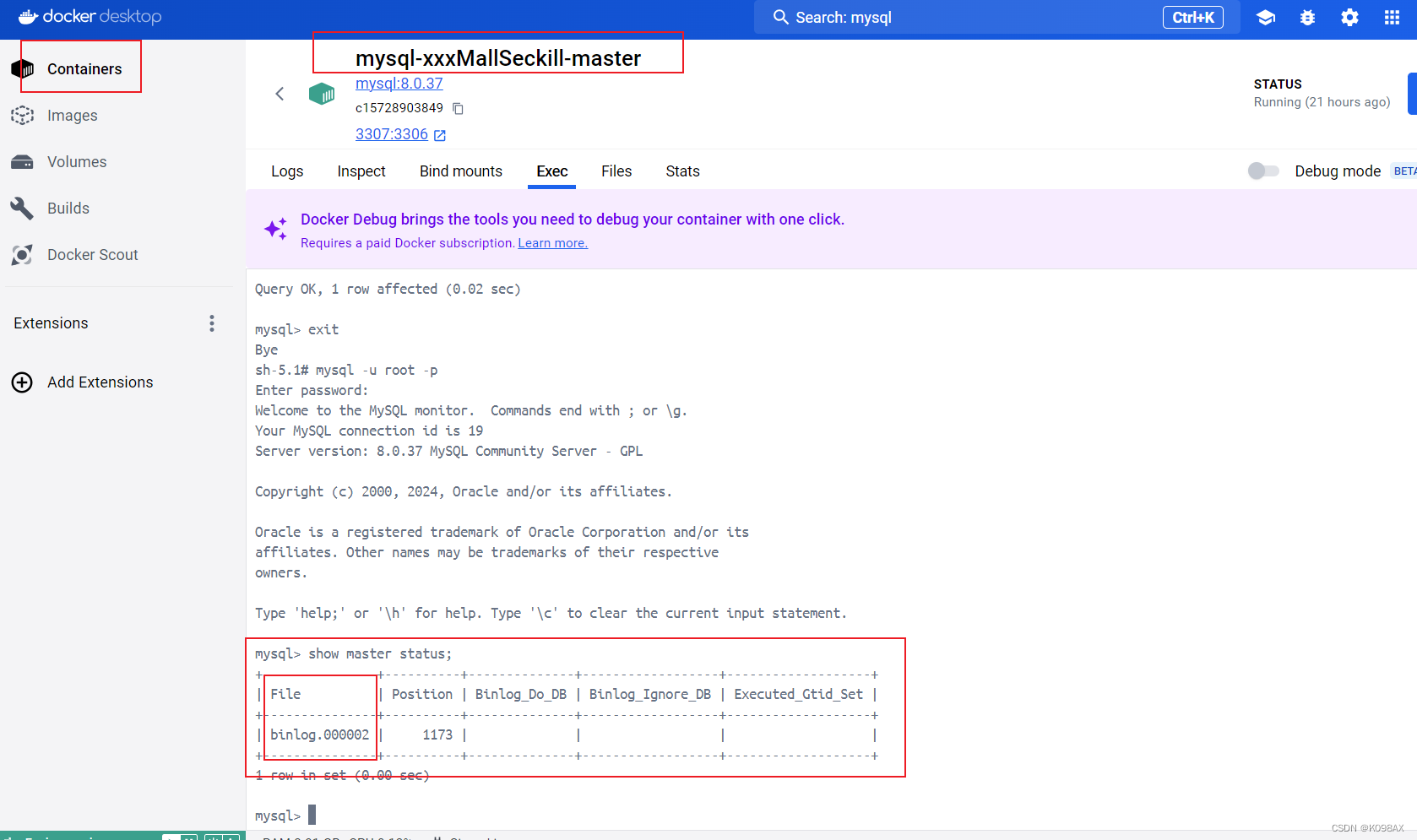Open the apps grid icon
The height and width of the screenshot is (840, 1417).
tap(1393, 18)
